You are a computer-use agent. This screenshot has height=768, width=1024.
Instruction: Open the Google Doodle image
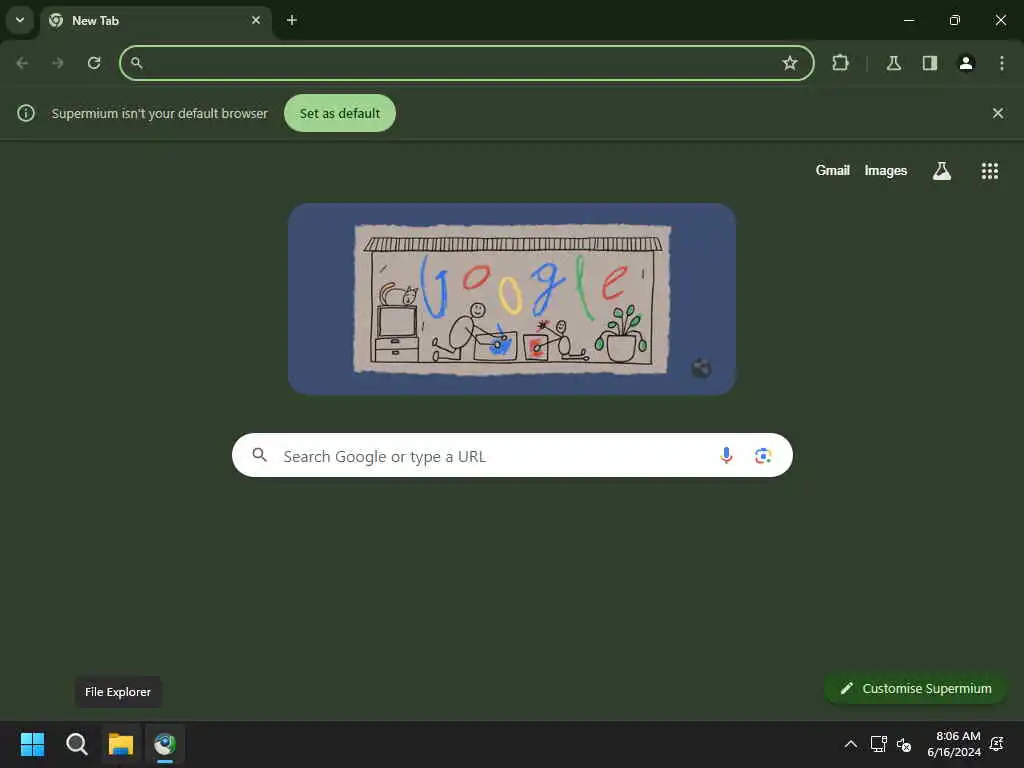click(x=512, y=298)
